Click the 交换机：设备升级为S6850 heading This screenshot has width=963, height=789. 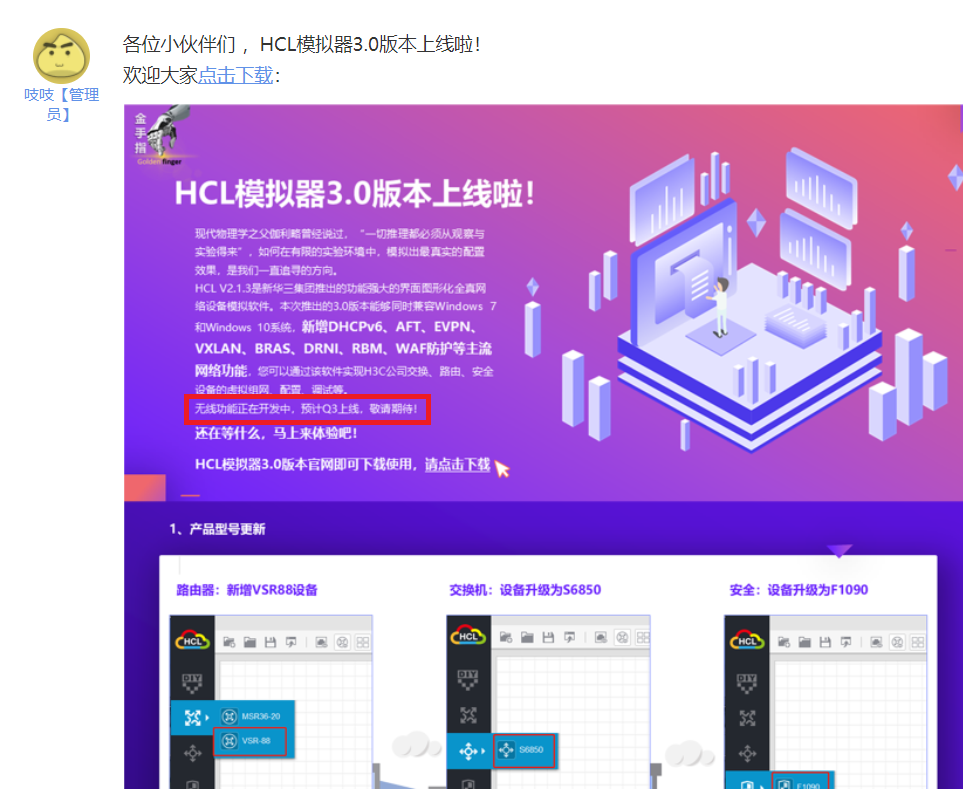(525, 590)
